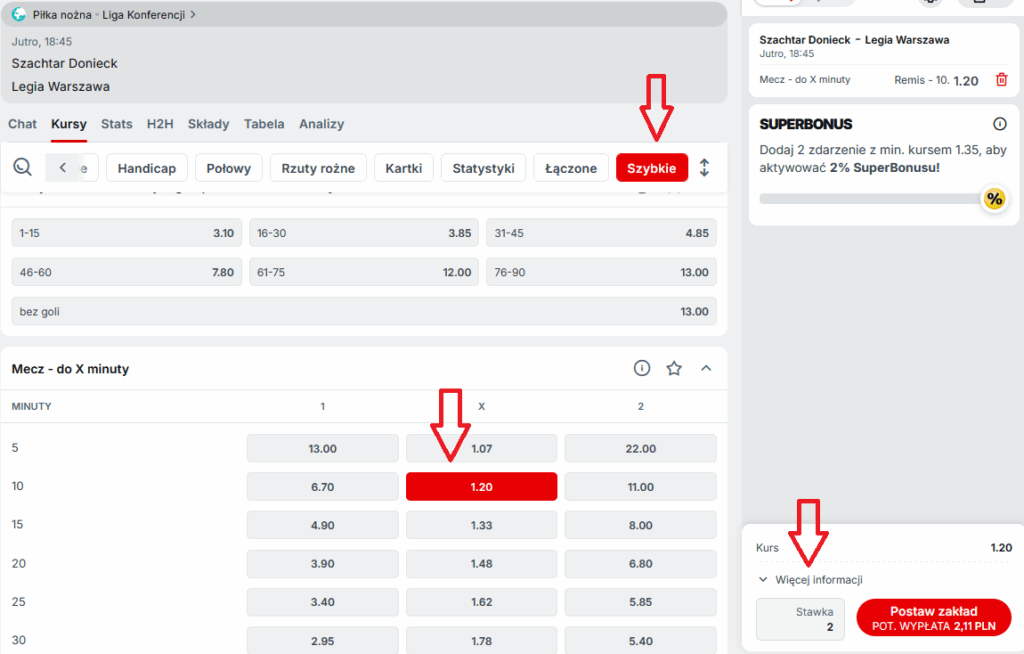
Task: Click info icon beside Mecz - do X minuty
Action: (x=642, y=369)
